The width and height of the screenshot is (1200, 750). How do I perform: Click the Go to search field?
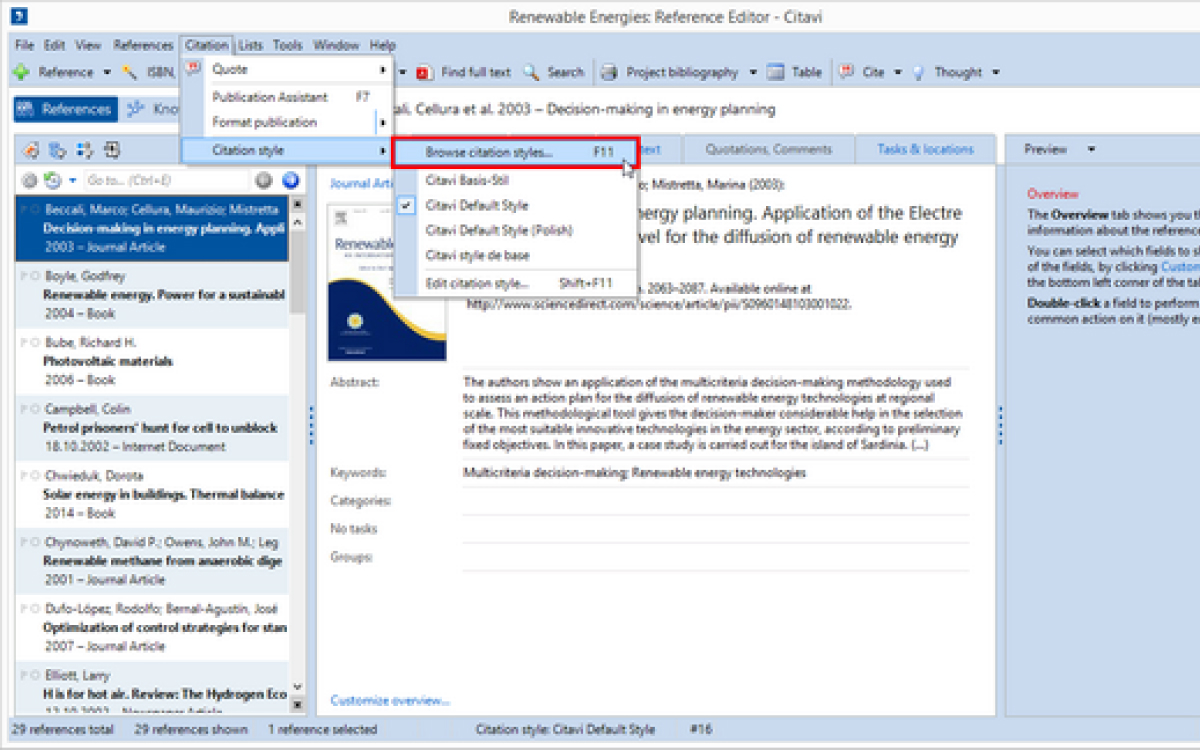pos(165,181)
